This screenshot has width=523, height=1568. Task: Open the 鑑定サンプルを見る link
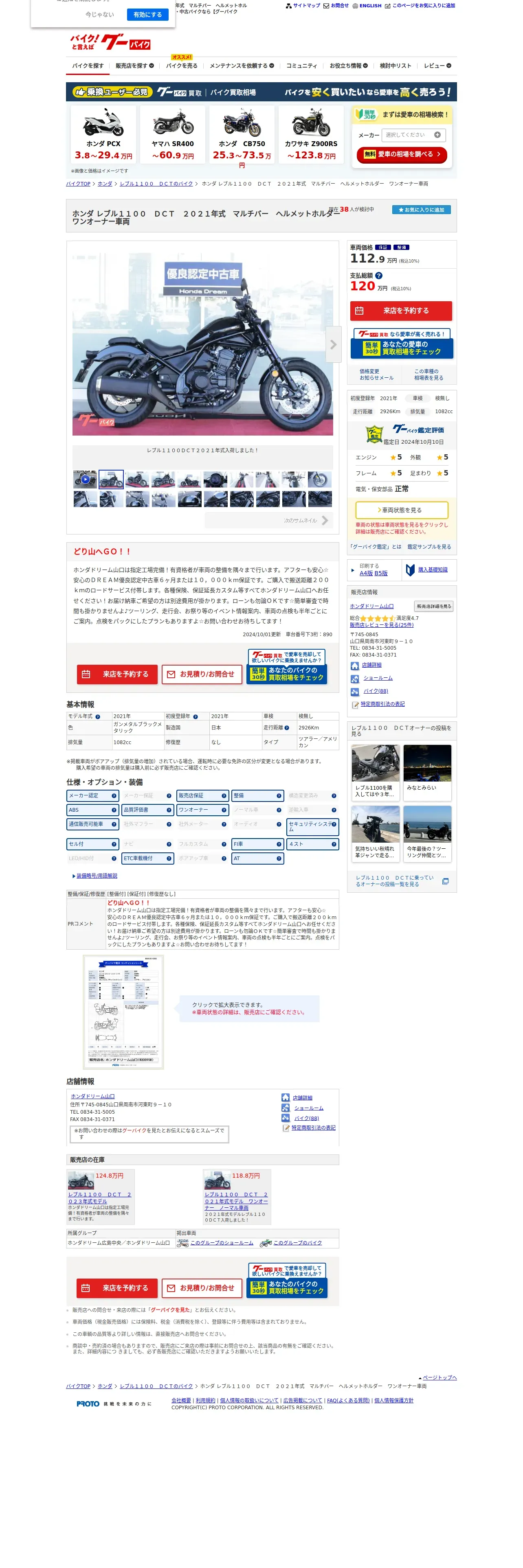[x=429, y=547]
